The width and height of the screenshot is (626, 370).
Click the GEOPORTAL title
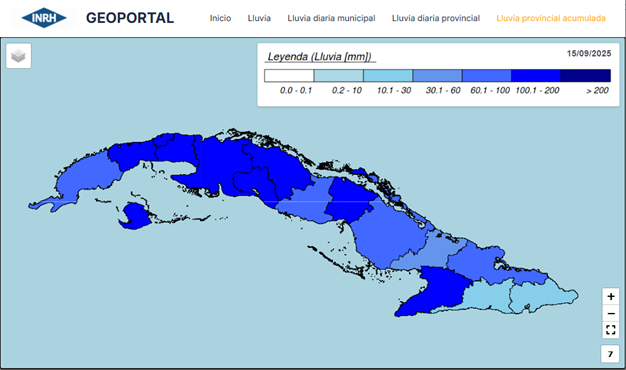click(130, 18)
